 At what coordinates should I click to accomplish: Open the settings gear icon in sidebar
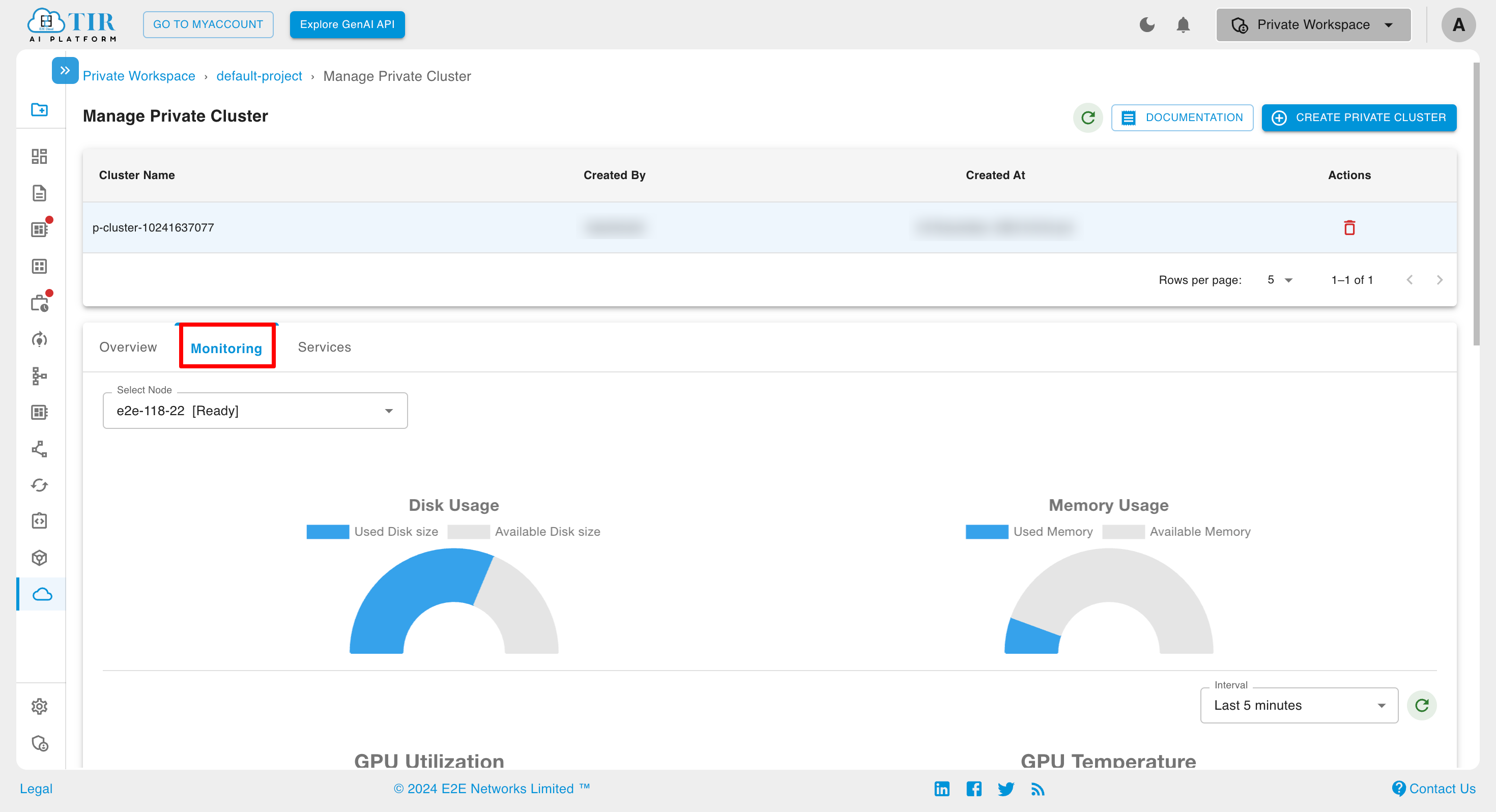click(40, 706)
